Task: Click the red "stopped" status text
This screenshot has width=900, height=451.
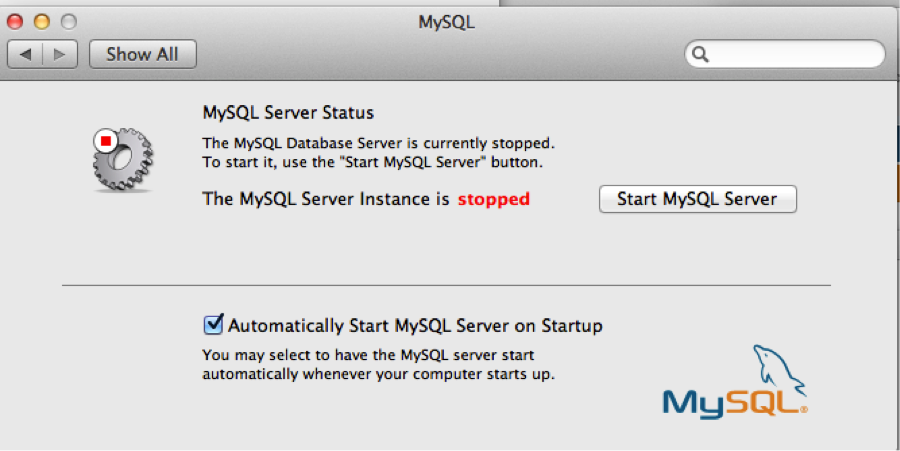Action: (493, 199)
